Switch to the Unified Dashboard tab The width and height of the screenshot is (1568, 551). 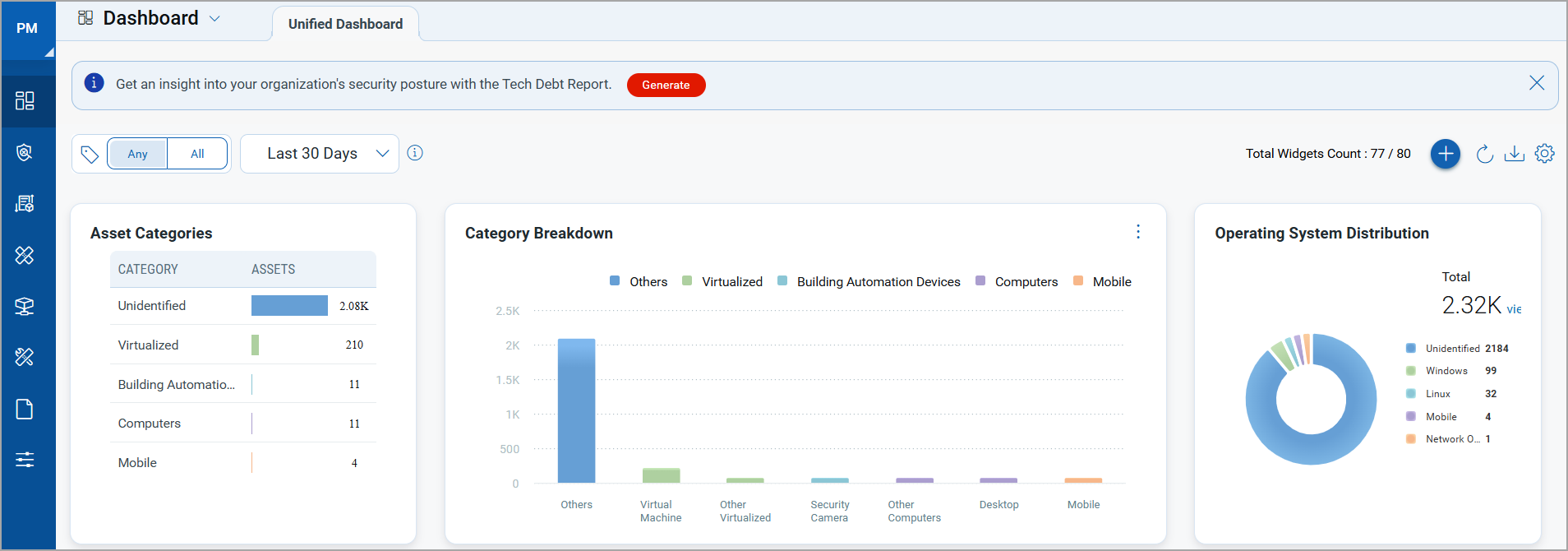click(x=345, y=24)
